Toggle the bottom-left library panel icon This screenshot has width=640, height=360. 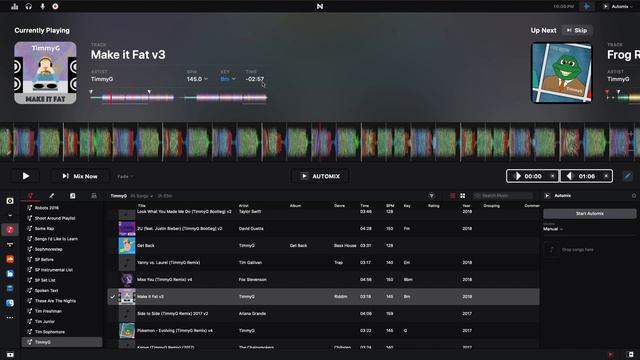point(10,355)
